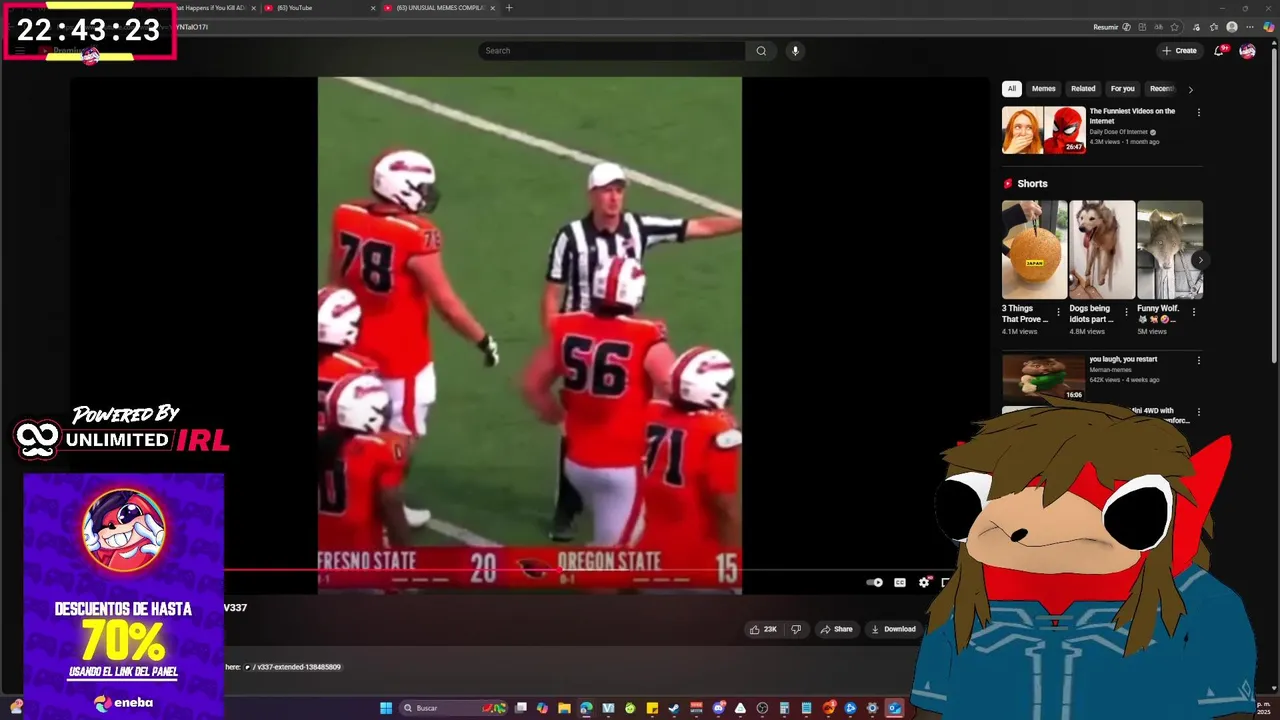Focus the YouTube search field
The height and width of the screenshot is (720, 1280).
(612, 51)
